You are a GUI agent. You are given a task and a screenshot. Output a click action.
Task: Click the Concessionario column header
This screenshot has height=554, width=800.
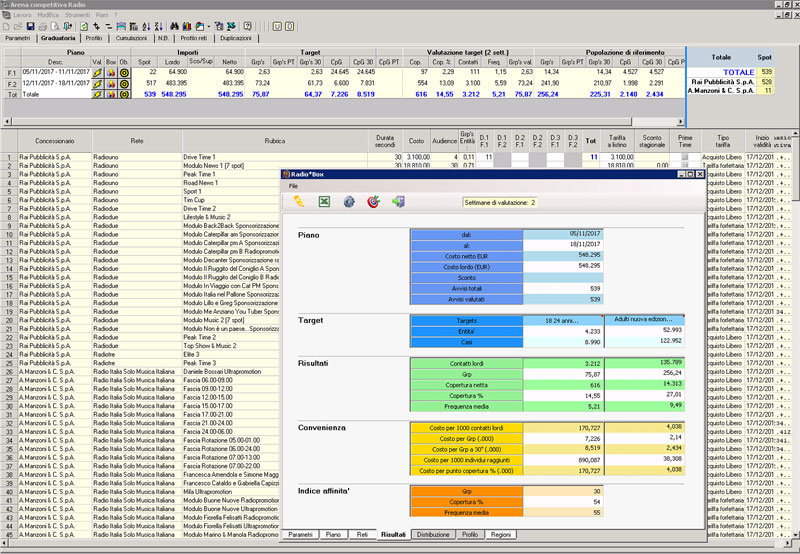point(55,142)
